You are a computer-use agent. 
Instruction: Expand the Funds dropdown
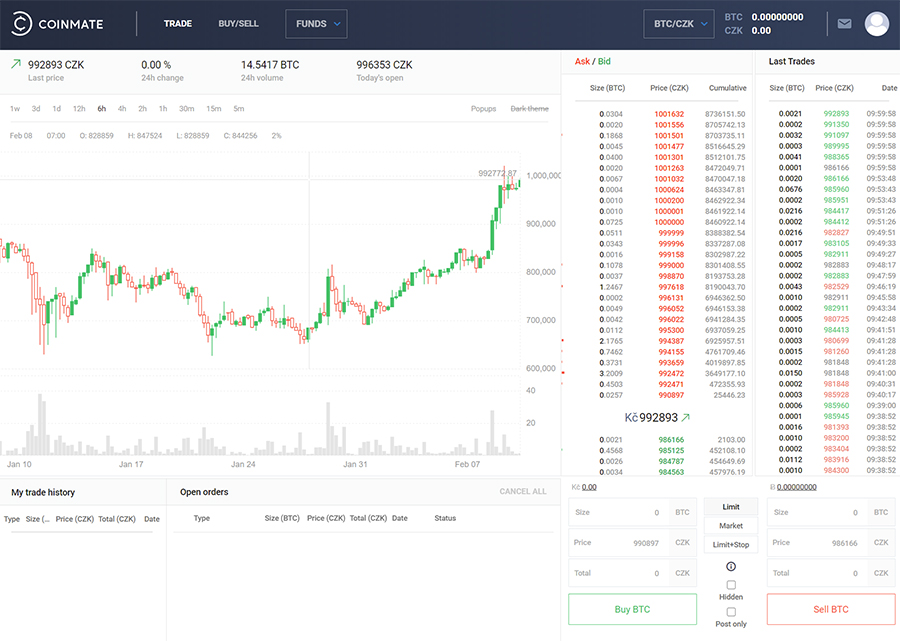316,24
